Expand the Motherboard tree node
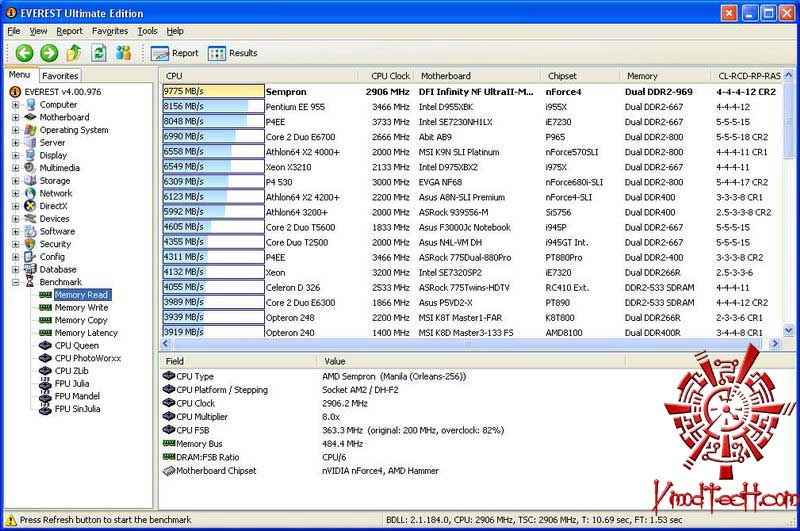This screenshot has width=800, height=531. 16,117
